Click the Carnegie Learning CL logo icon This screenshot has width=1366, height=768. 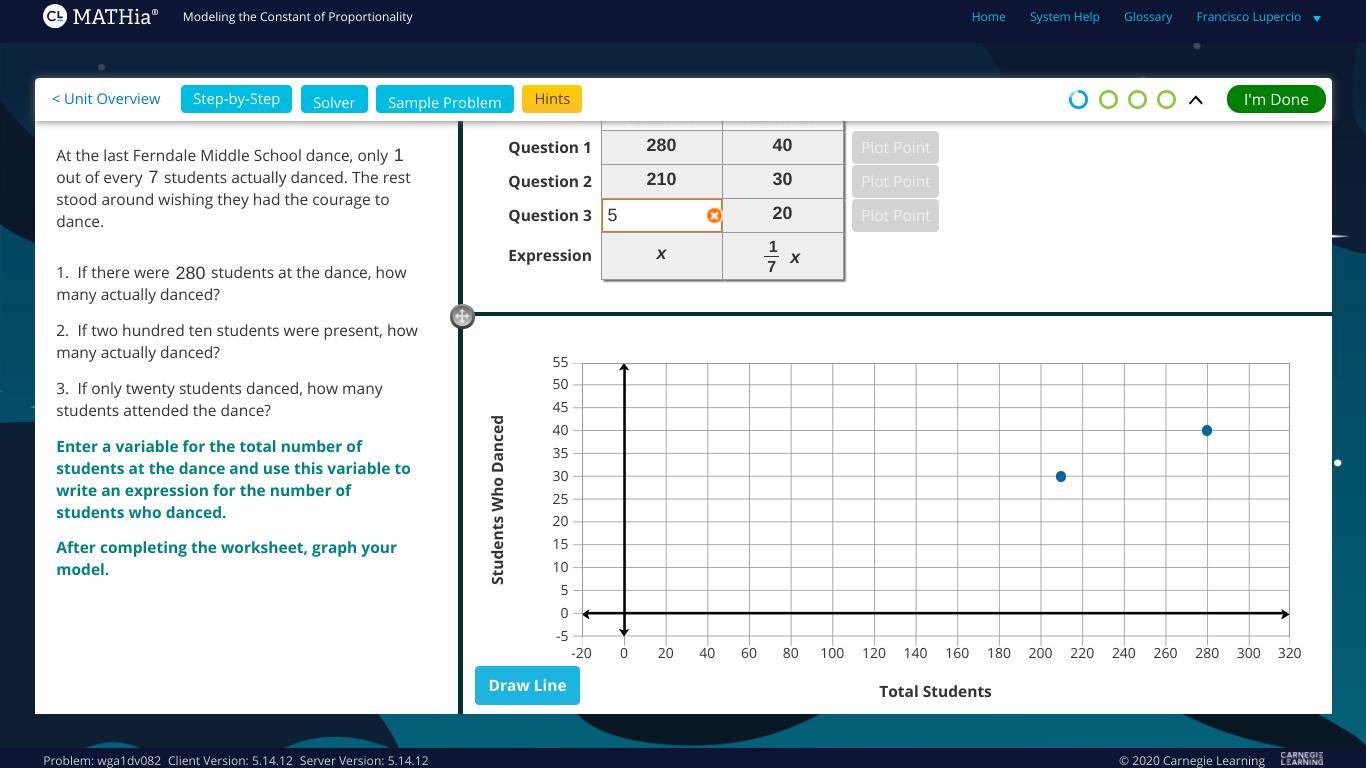tap(55, 16)
